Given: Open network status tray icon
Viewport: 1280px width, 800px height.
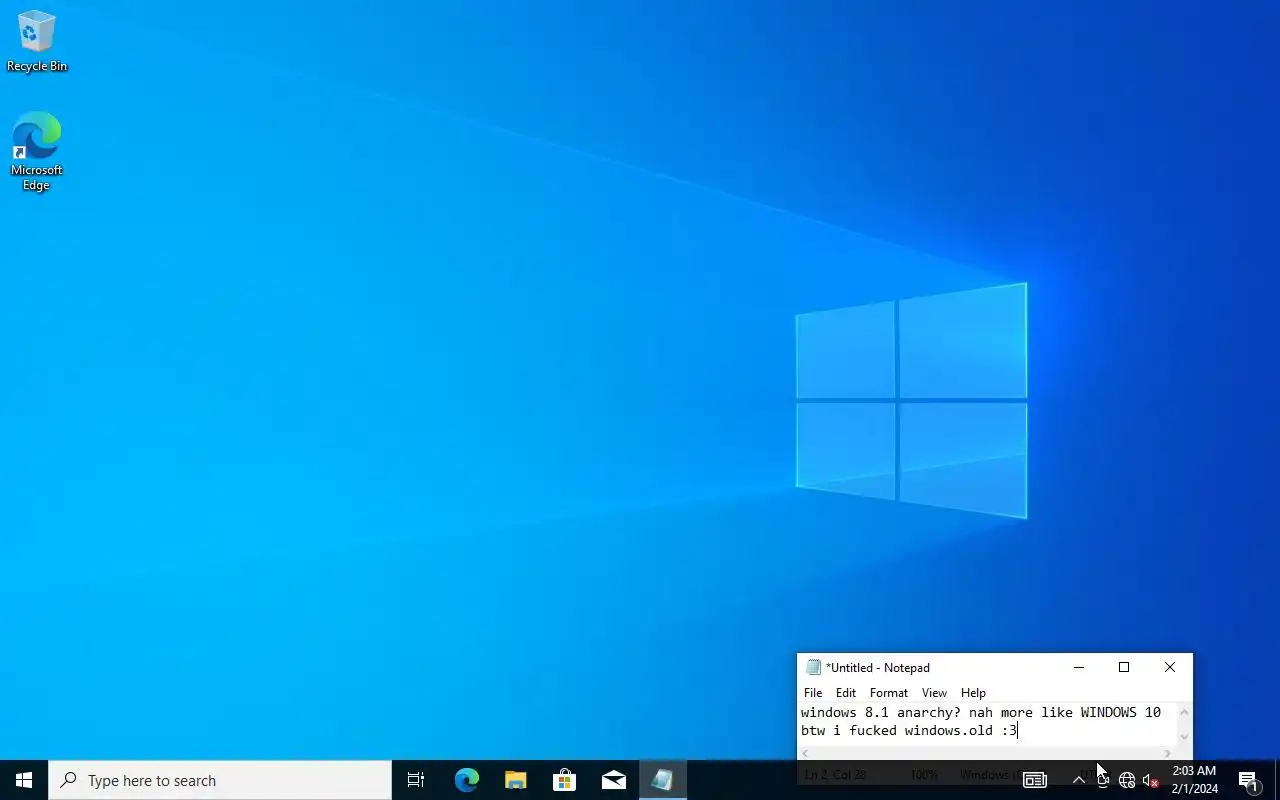Looking at the screenshot, I should 1127,781.
